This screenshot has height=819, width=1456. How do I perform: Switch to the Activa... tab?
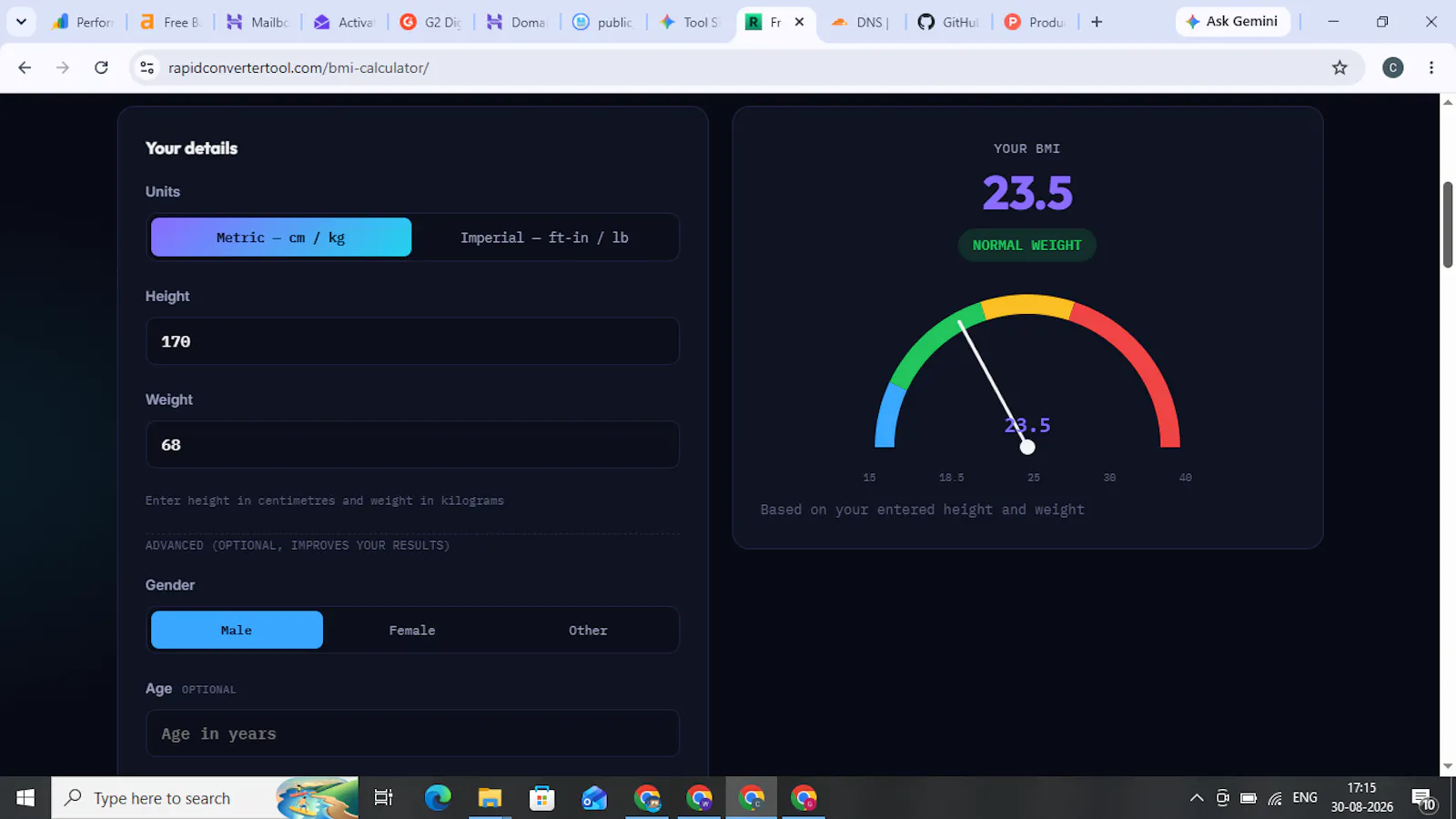345,22
